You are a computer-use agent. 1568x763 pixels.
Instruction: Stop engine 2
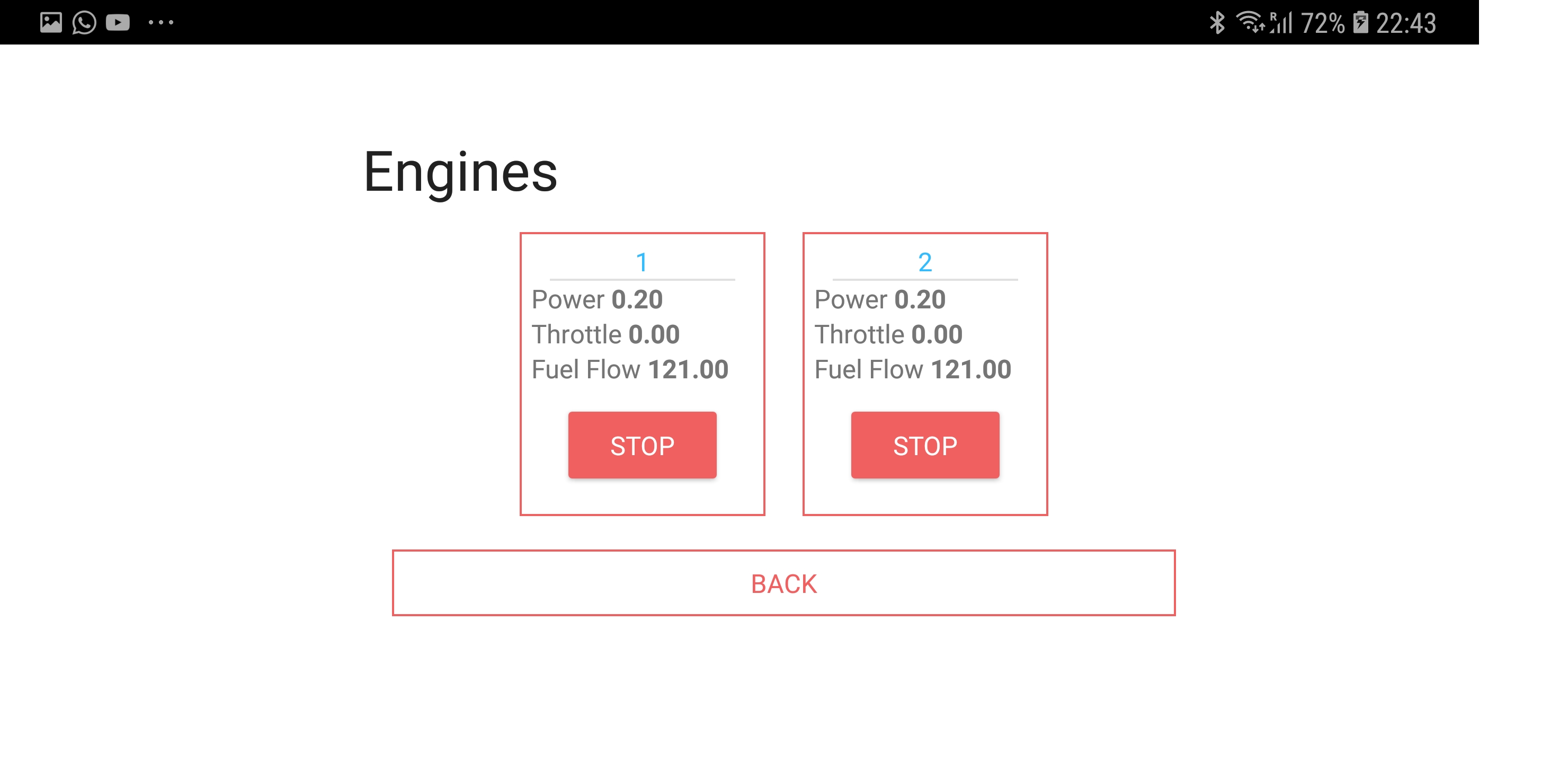point(924,445)
